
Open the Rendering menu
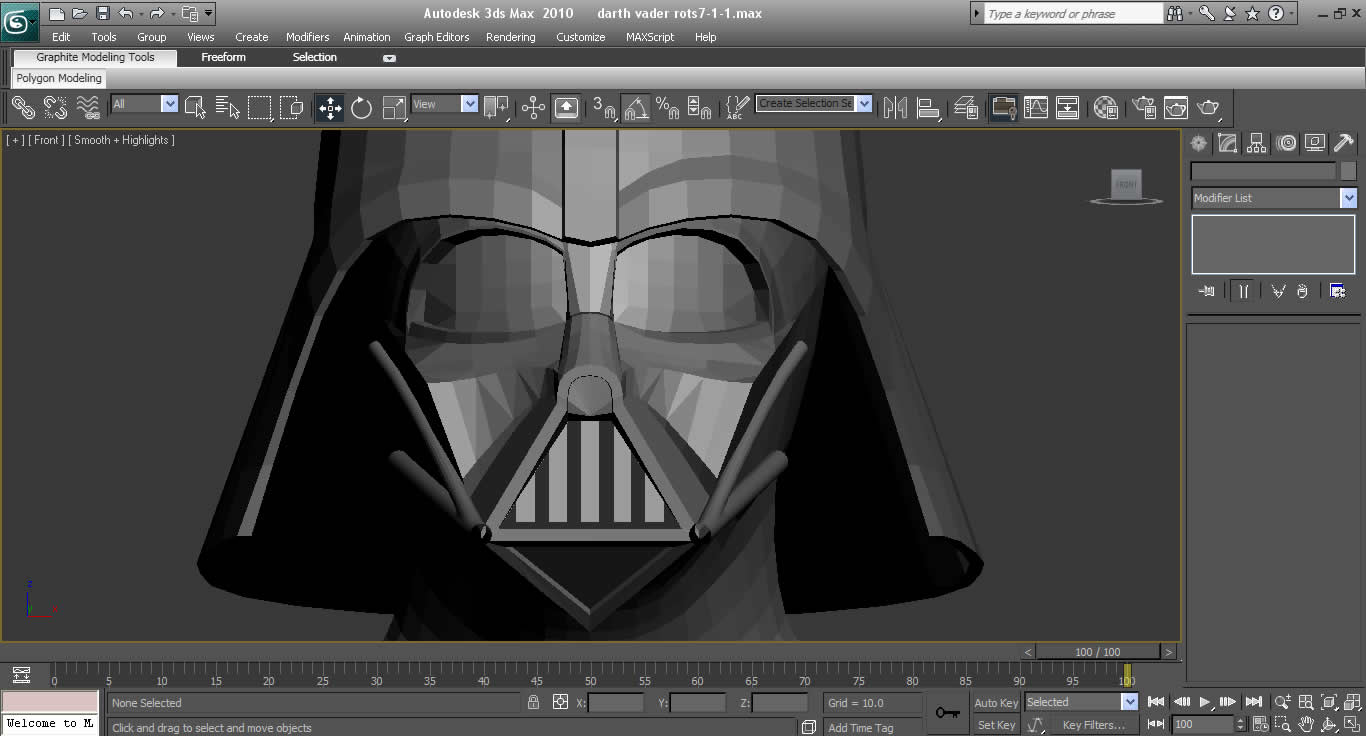click(510, 37)
